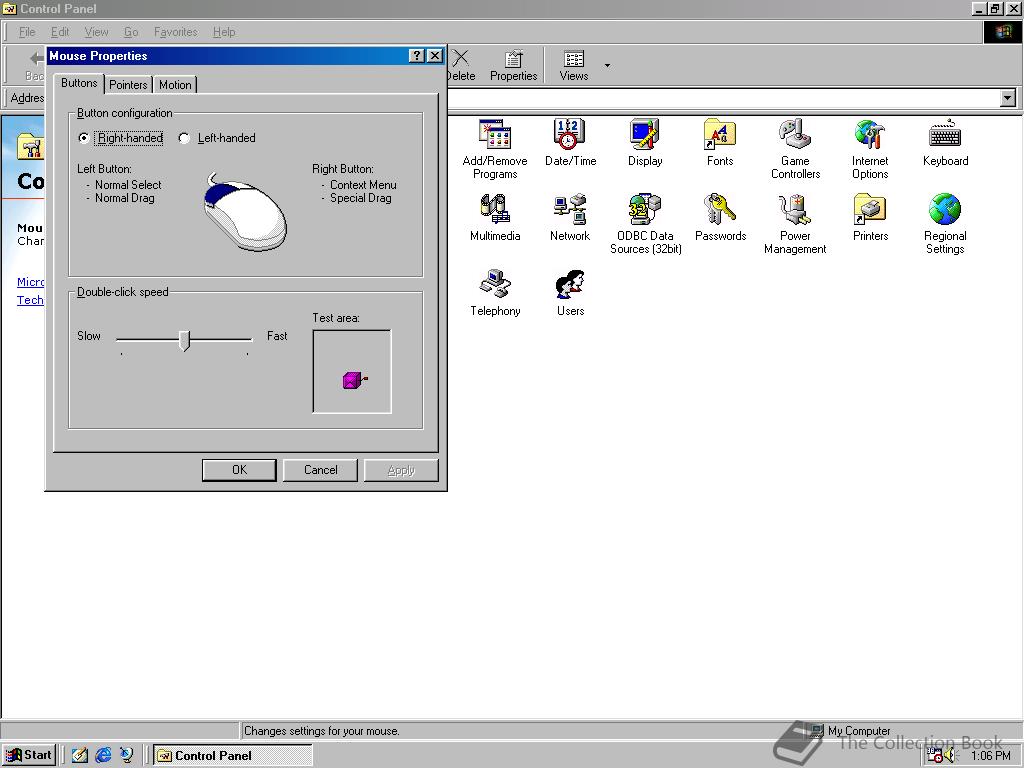Click the Delete toolbar button
Image resolution: width=1024 pixels, height=768 pixels.
pos(460,65)
